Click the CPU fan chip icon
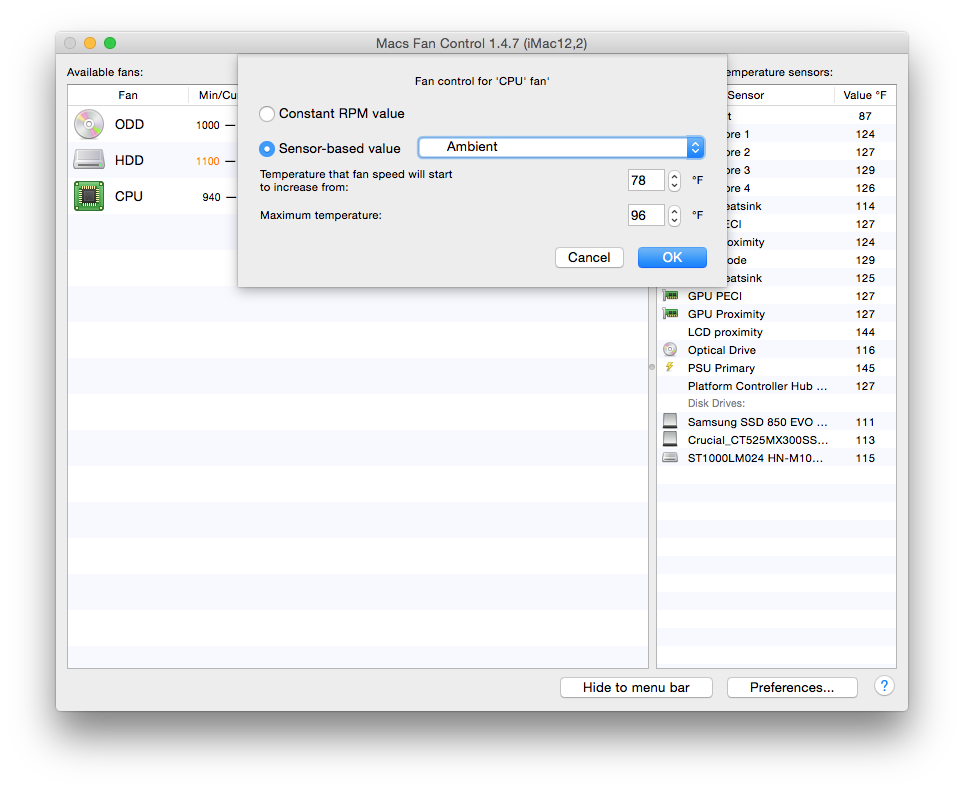The height and width of the screenshot is (791, 964). click(89, 196)
